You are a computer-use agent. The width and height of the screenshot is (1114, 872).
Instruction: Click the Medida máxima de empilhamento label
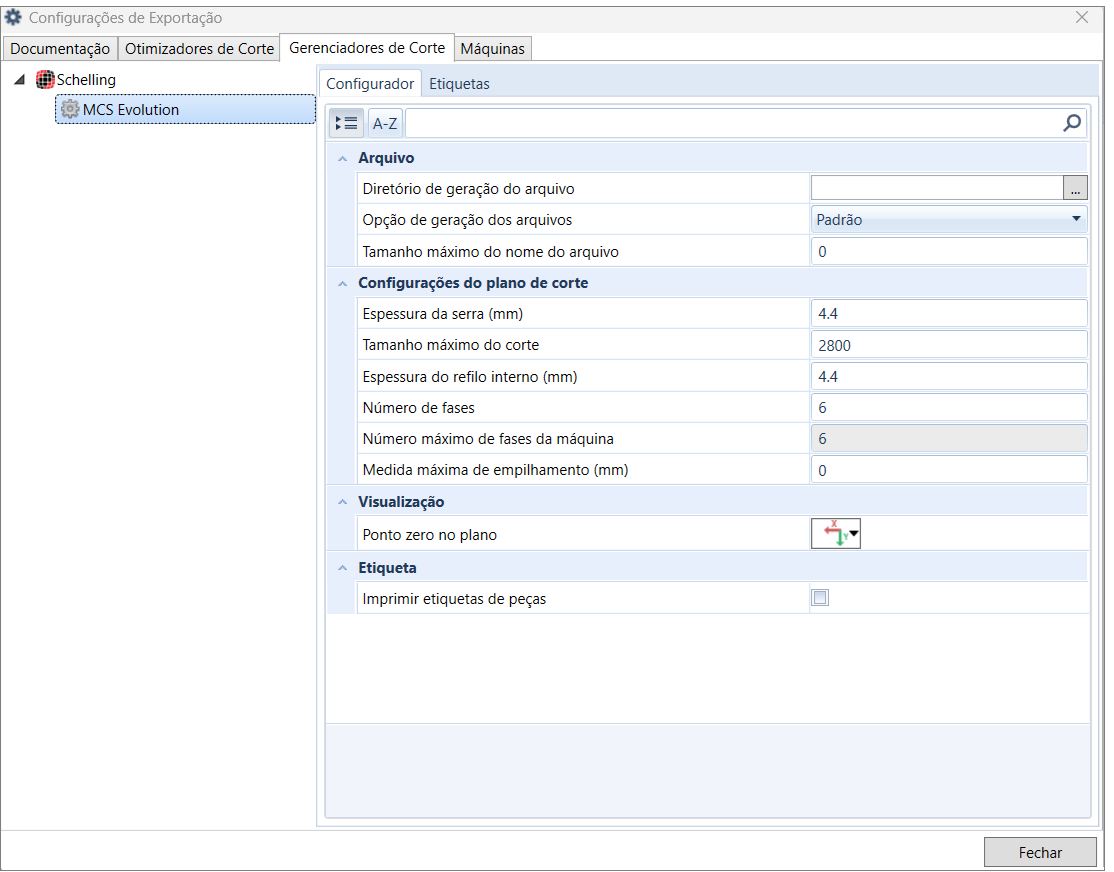(x=495, y=470)
